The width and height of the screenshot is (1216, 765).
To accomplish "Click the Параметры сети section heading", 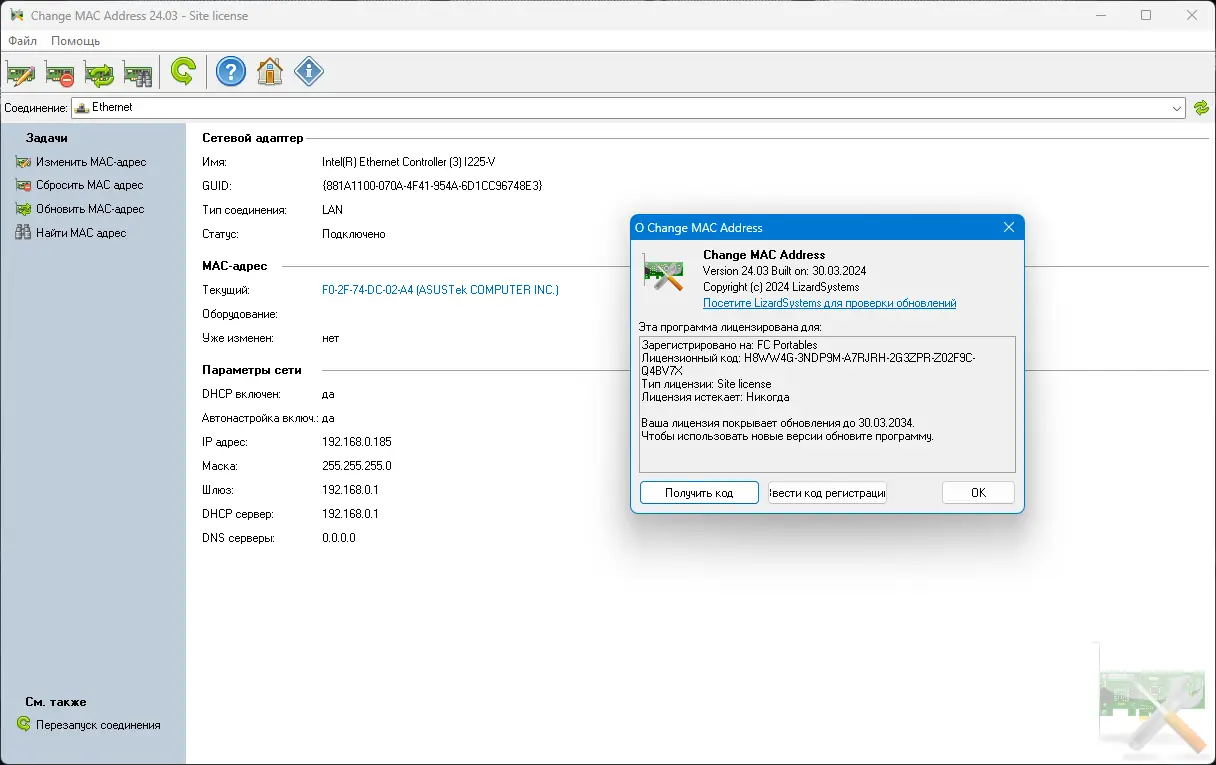I will point(252,370).
